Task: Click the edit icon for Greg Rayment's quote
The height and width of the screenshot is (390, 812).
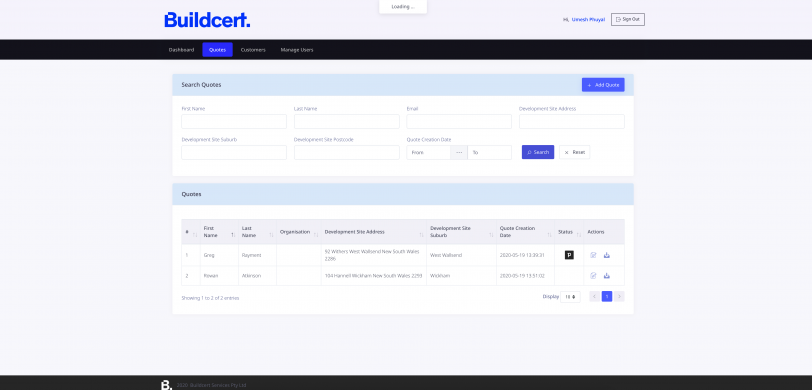Action: click(593, 255)
